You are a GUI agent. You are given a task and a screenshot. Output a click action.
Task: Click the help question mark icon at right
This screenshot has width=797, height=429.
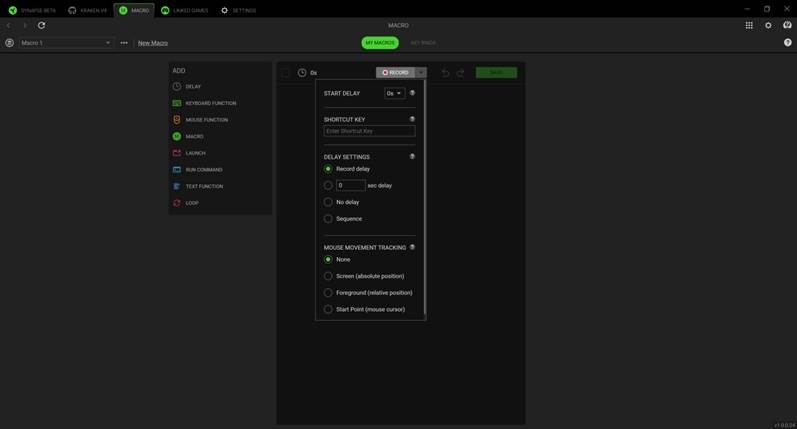(787, 43)
